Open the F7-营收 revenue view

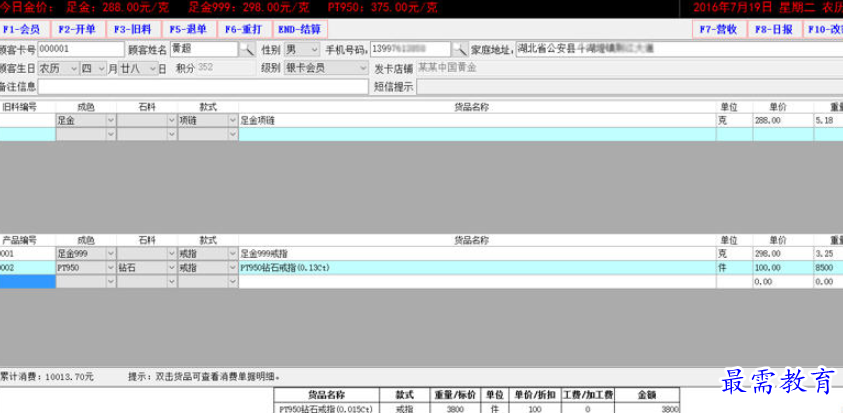(719, 30)
